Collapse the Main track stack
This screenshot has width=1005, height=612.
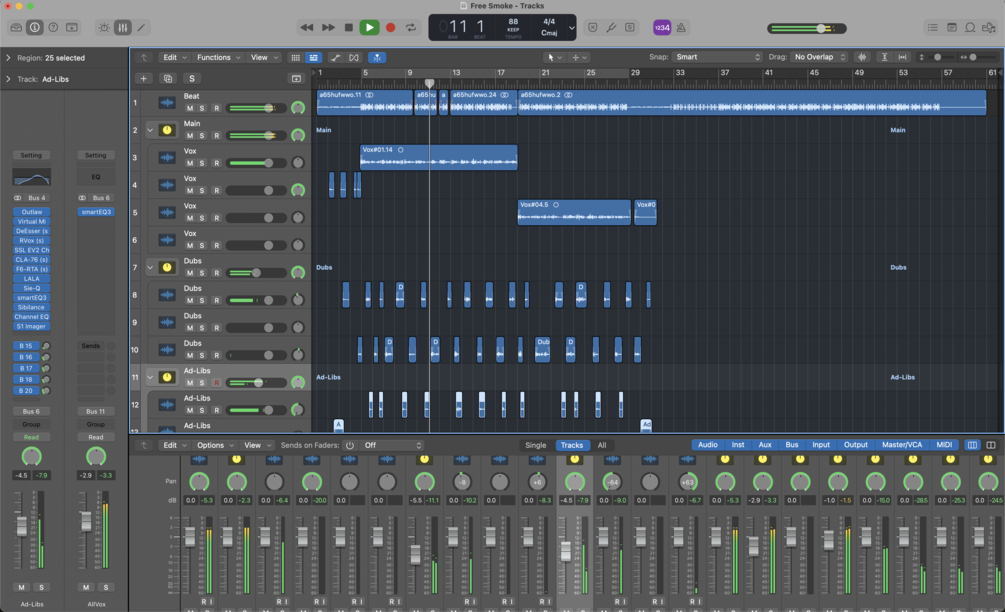pyautogui.click(x=150, y=130)
